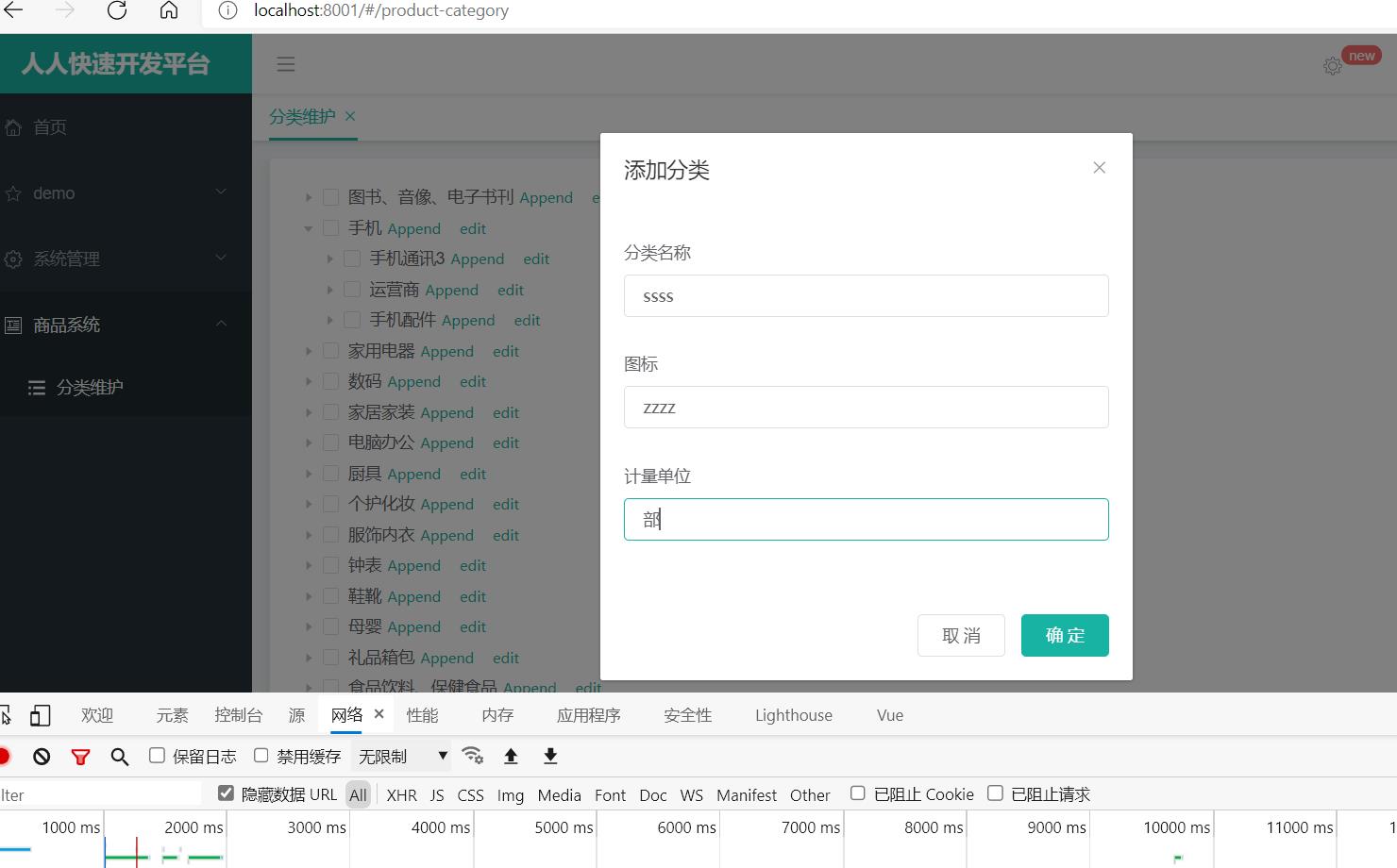The height and width of the screenshot is (868, 1397).
Task: Collapse the 手机 tree node arrow
Action: point(309,228)
